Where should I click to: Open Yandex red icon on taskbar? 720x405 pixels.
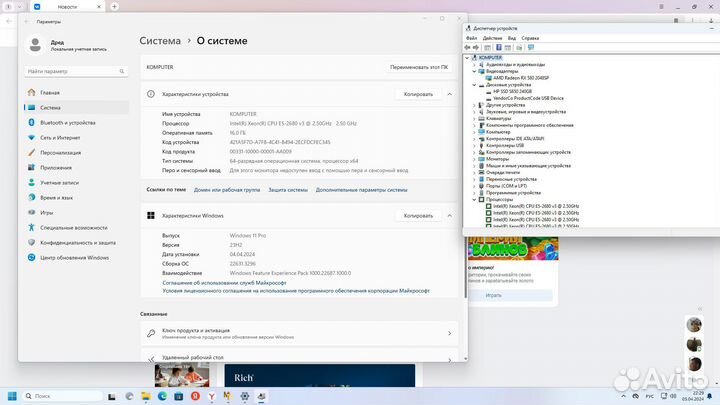click(x=195, y=396)
